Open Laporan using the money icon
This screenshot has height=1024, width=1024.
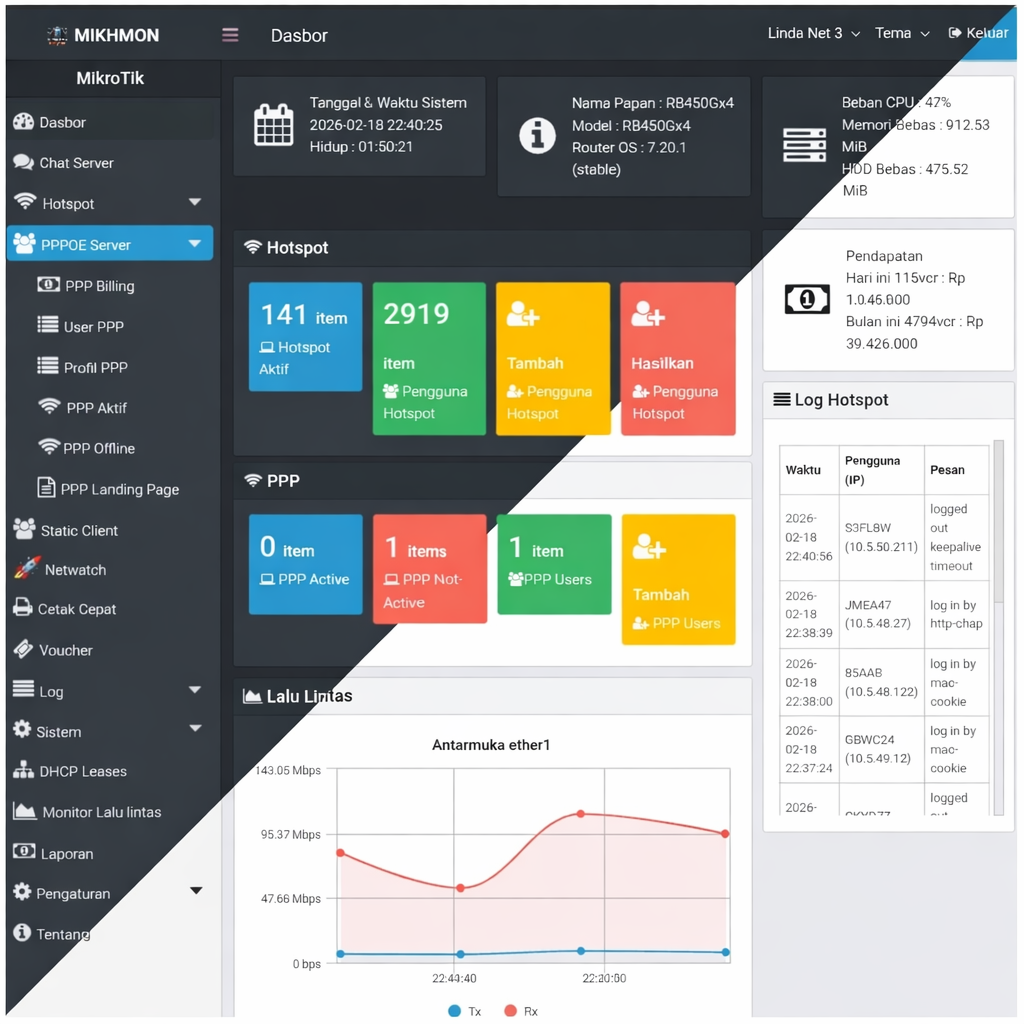pyautogui.click(x=26, y=853)
